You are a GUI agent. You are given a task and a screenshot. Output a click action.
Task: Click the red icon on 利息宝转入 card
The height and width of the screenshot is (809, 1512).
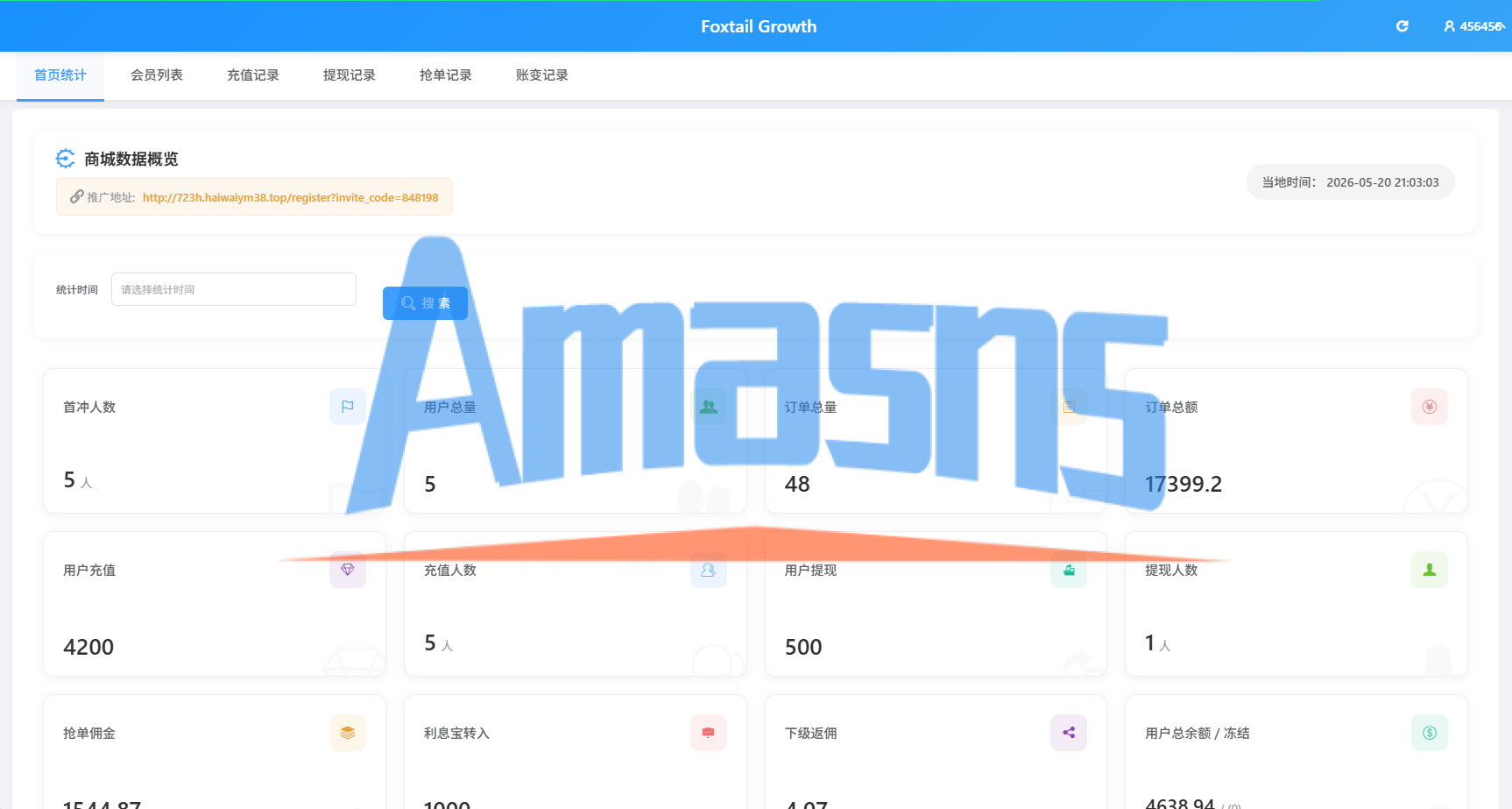(709, 733)
